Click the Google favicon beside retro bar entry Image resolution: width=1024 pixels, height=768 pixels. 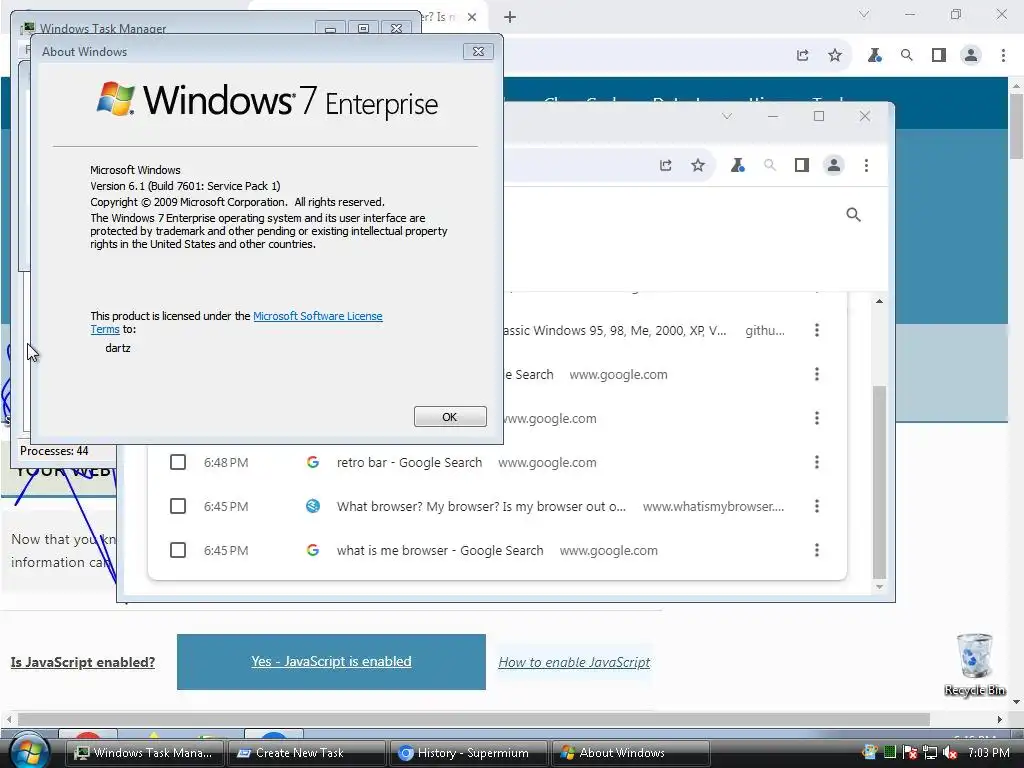[x=313, y=462]
